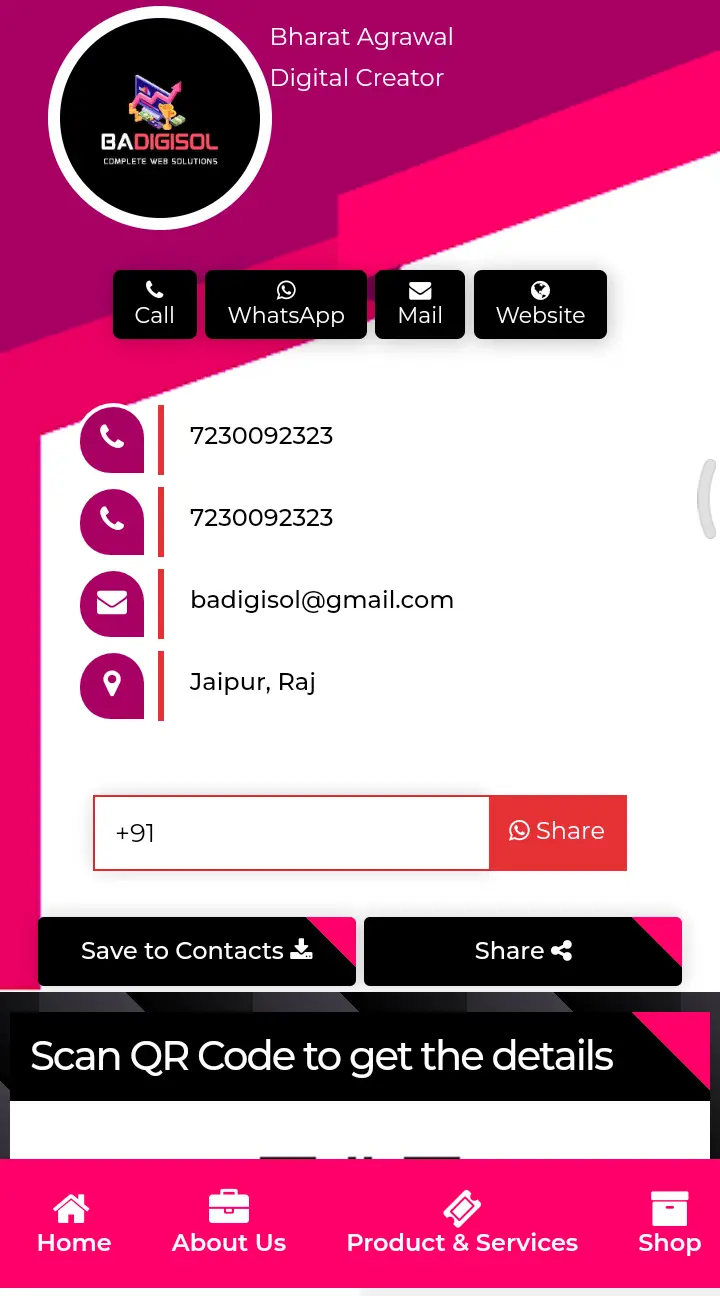Screen dimensions: 720x1296
Task: Click the black Share button
Action: (523, 951)
